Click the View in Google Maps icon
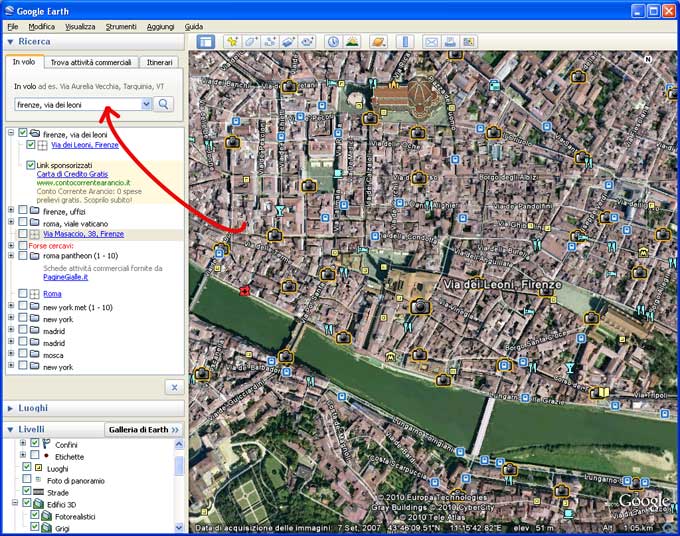This screenshot has width=680, height=536. (x=469, y=42)
